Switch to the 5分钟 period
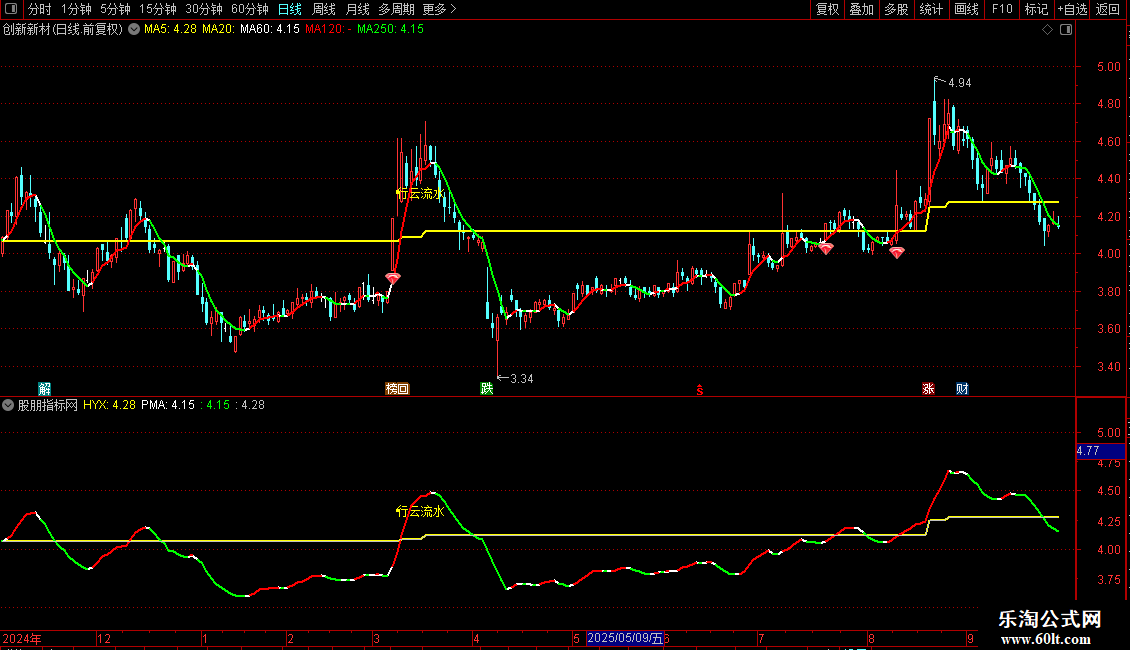Image resolution: width=1130 pixels, height=650 pixels. (x=115, y=9)
